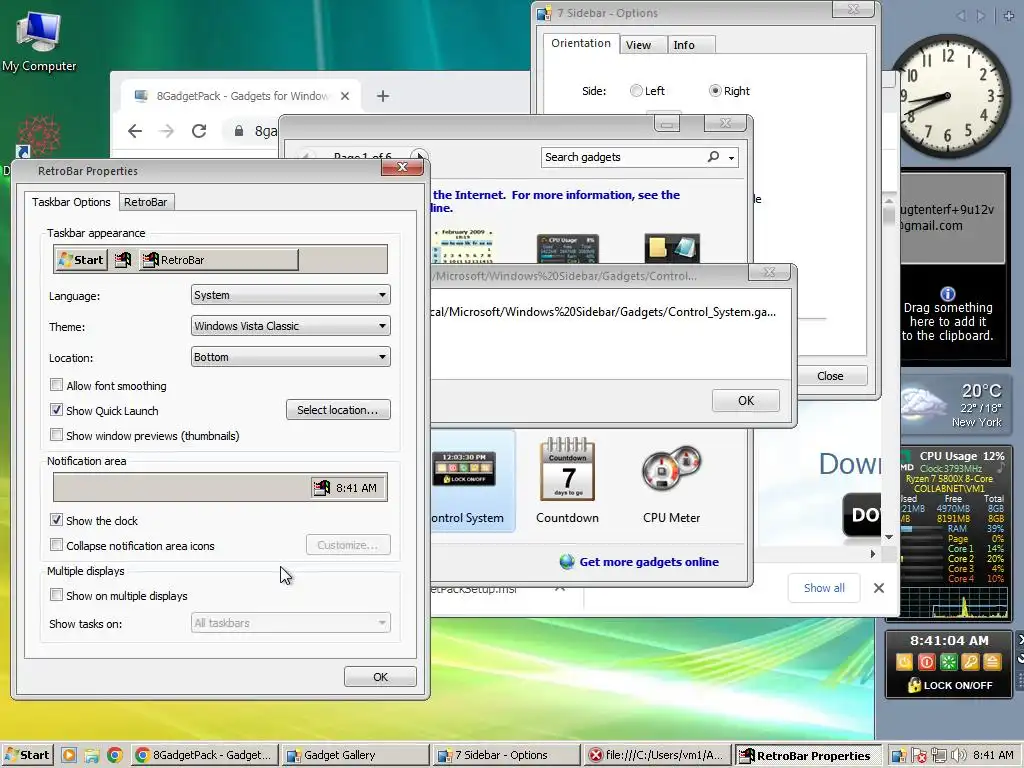Open the Show tasks on dropdown
1024x768 pixels.
pos(291,623)
